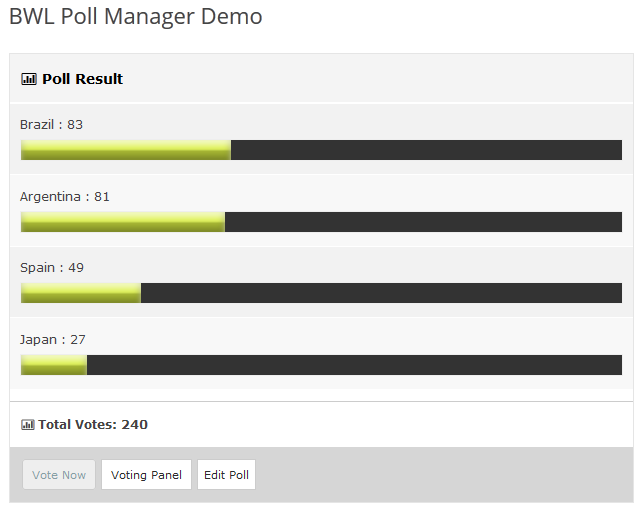Click the chart icon next to Total Votes
Viewport: 642px width, 509px height.
click(28, 425)
